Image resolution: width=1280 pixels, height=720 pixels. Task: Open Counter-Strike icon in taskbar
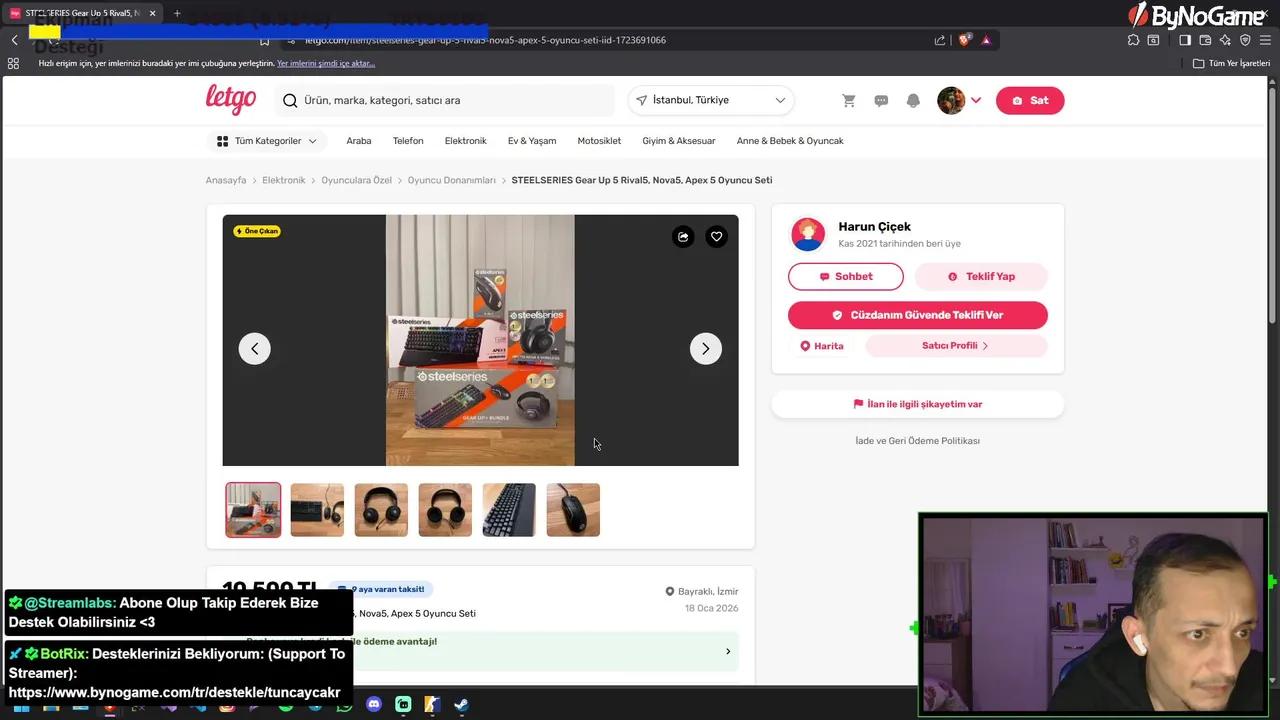click(432, 705)
